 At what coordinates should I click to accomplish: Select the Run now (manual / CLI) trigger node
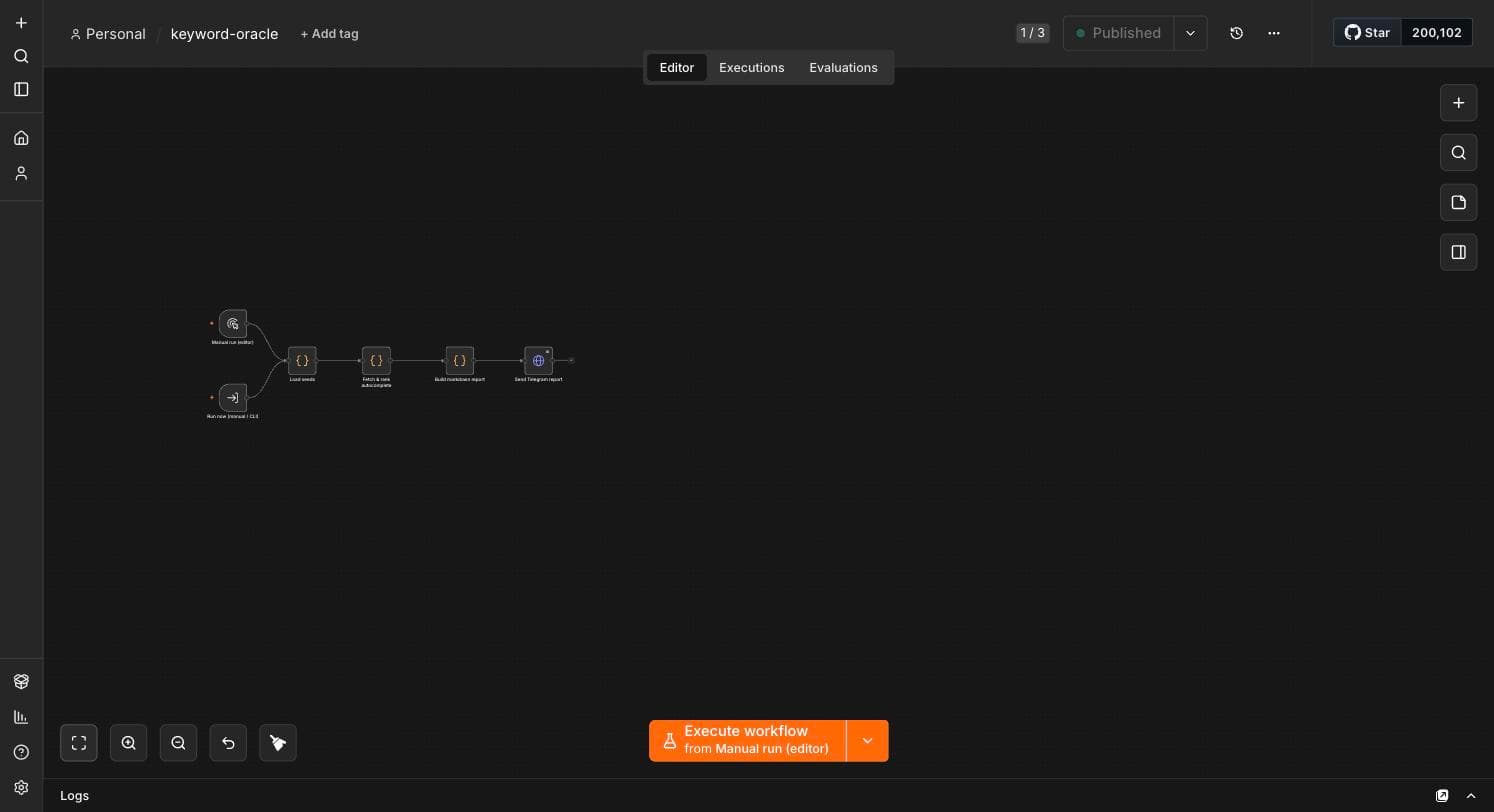tap(233, 398)
